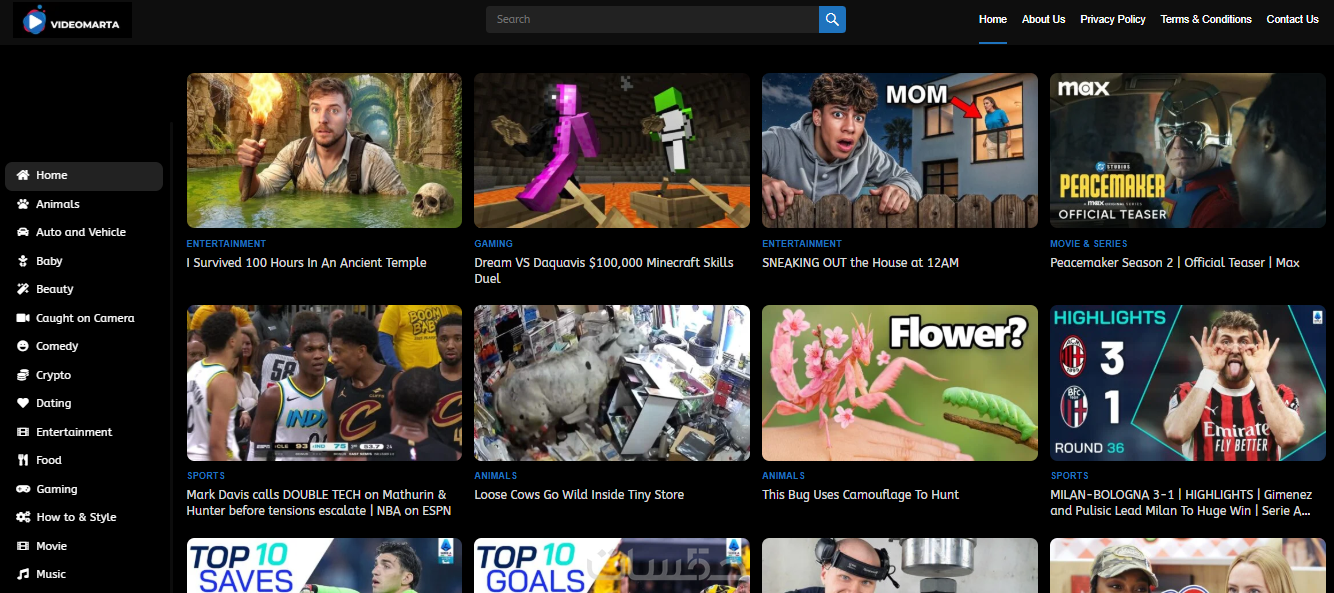Open 'SNEAKING OUT the House at 12AM' title
This screenshot has width=1334, height=593.
(860, 263)
